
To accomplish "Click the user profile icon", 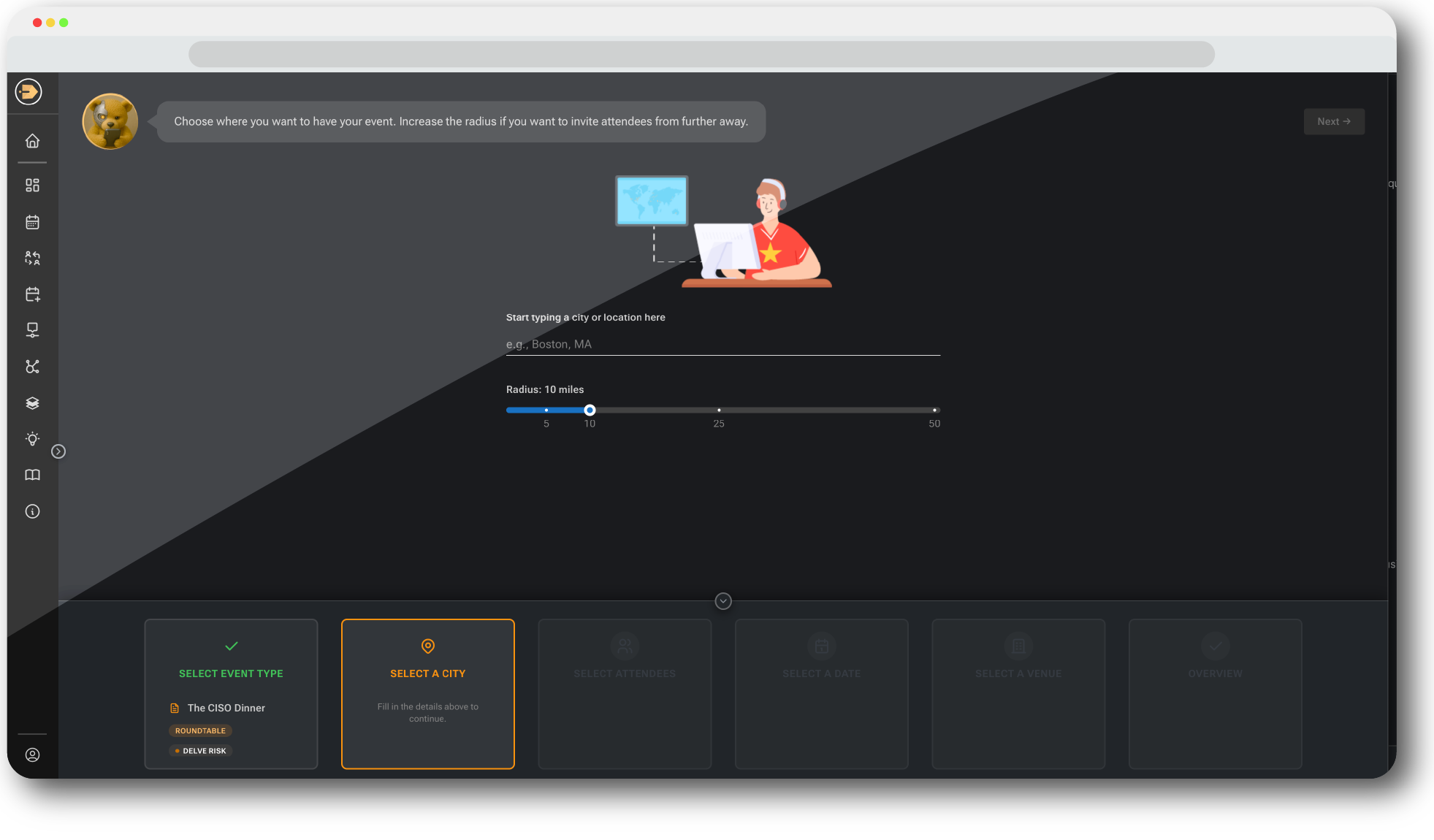I will [x=32, y=755].
